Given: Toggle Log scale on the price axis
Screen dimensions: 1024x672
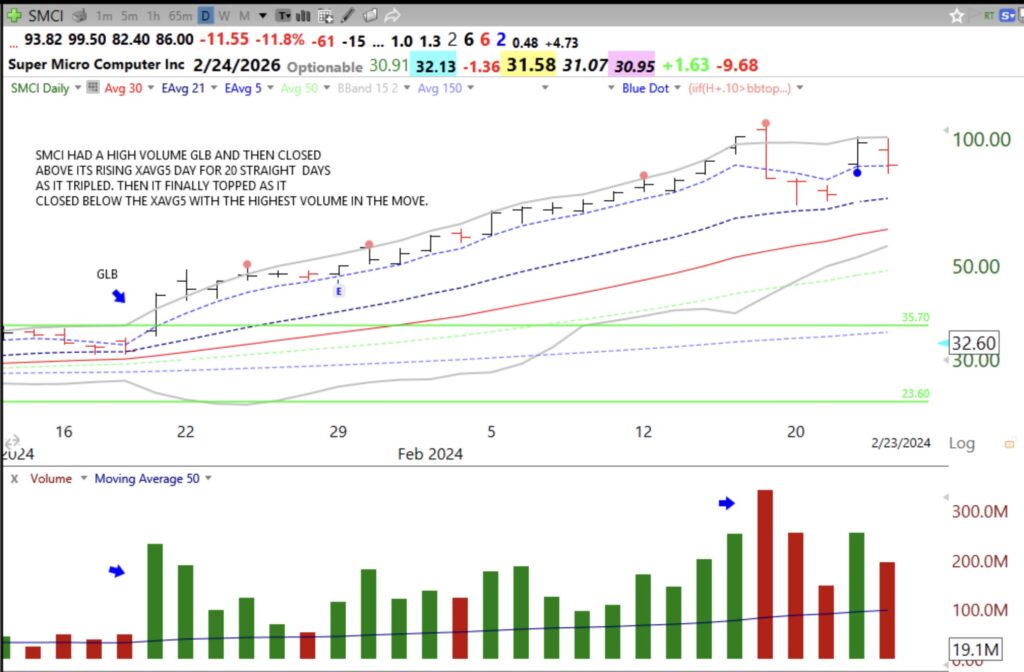Looking at the screenshot, I should [961, 443].
